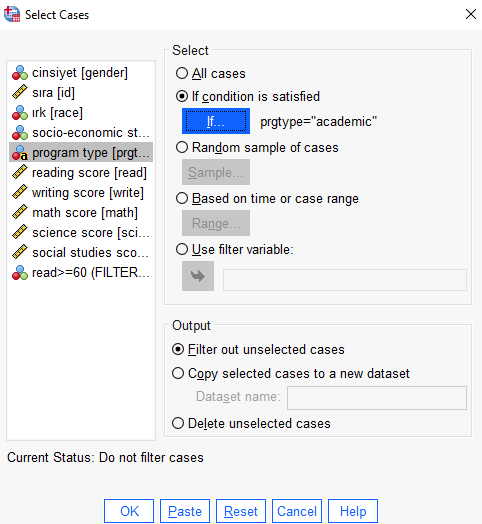Choose Random sample of cases option
This screenshot has height=524, width=482.
(182, 147)
